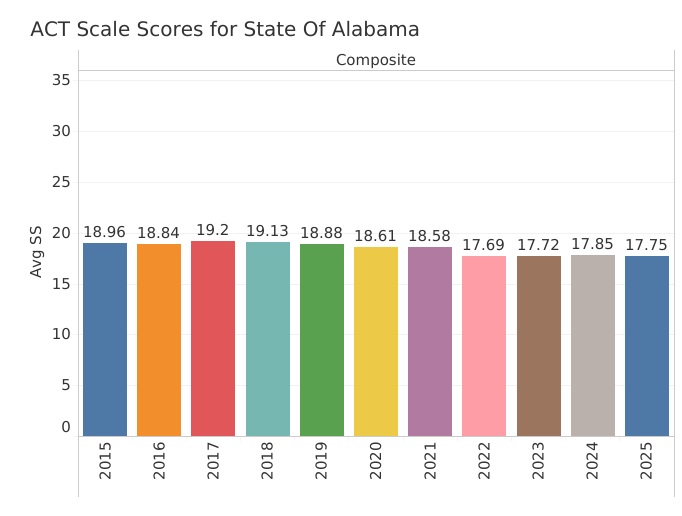Click the 2020 year axis label
682x516 pixels.
376,460
